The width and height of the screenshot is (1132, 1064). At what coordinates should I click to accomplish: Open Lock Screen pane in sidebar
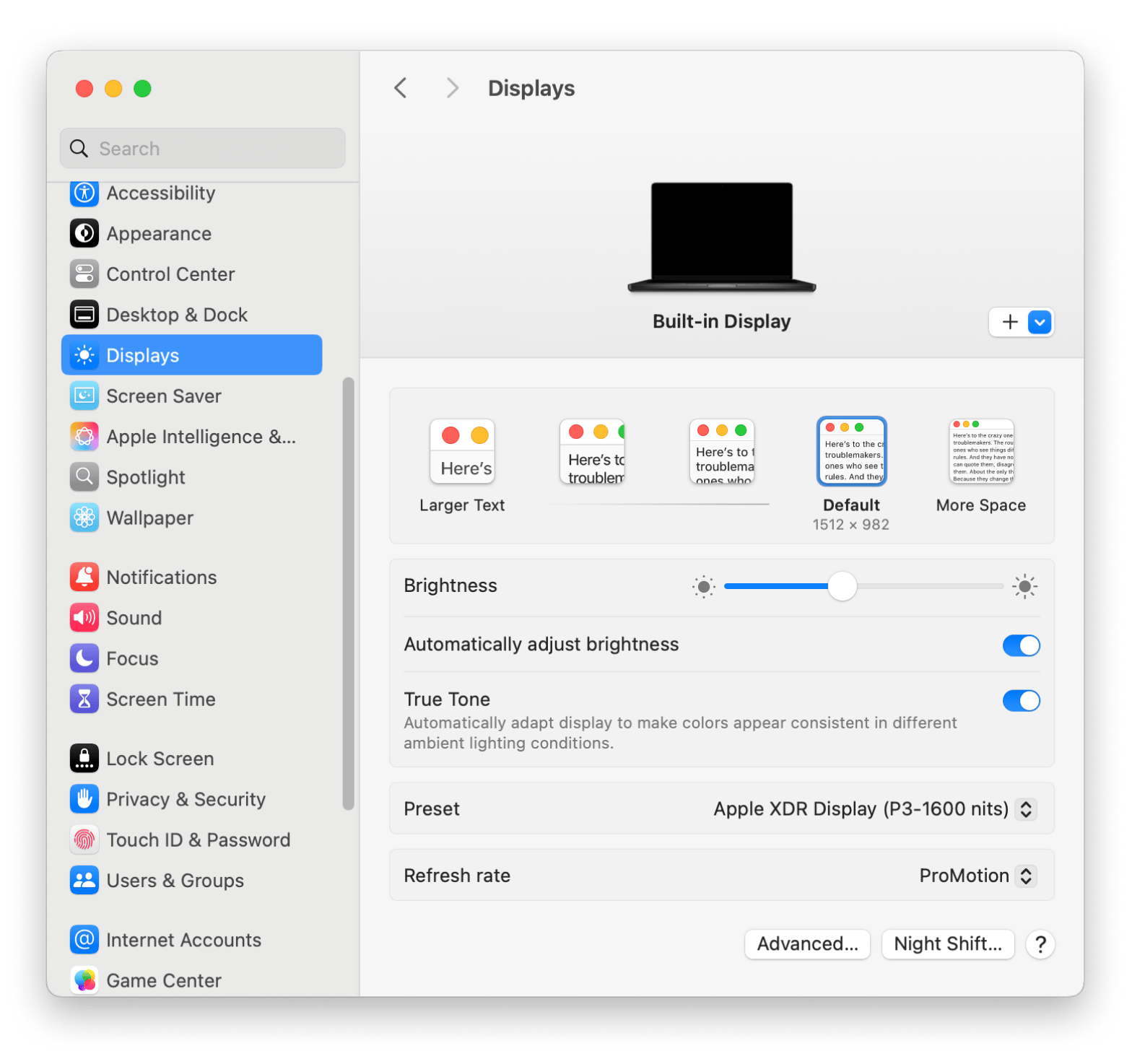192,758
